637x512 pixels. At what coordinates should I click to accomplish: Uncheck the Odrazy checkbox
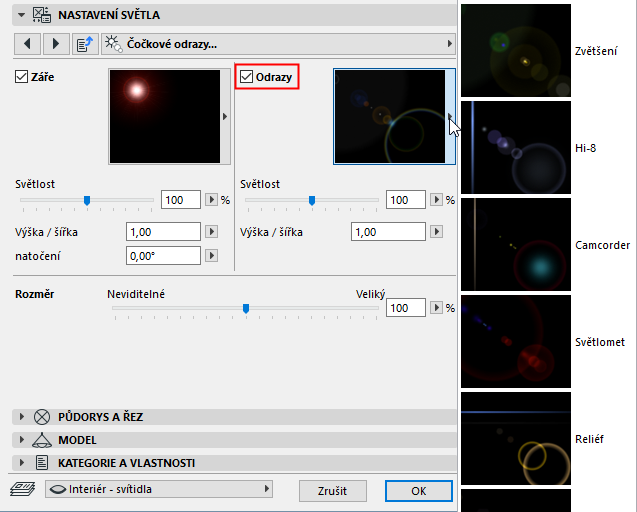[246, 76]
